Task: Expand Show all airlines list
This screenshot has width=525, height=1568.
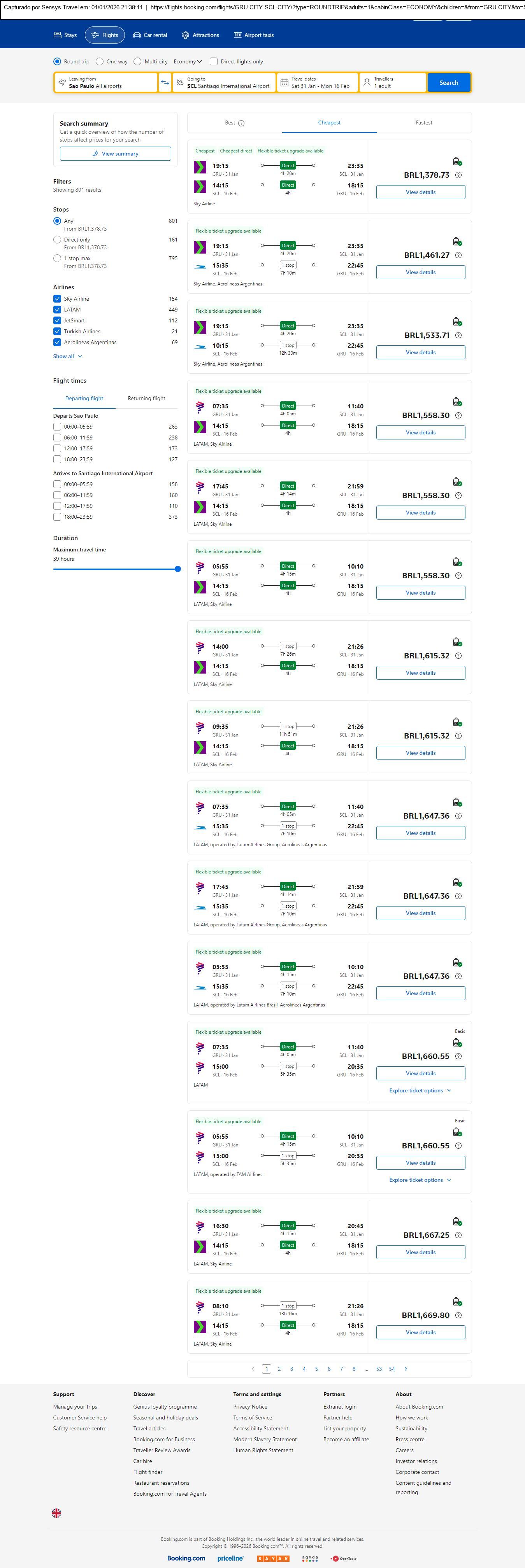Action: pos(67,357)
